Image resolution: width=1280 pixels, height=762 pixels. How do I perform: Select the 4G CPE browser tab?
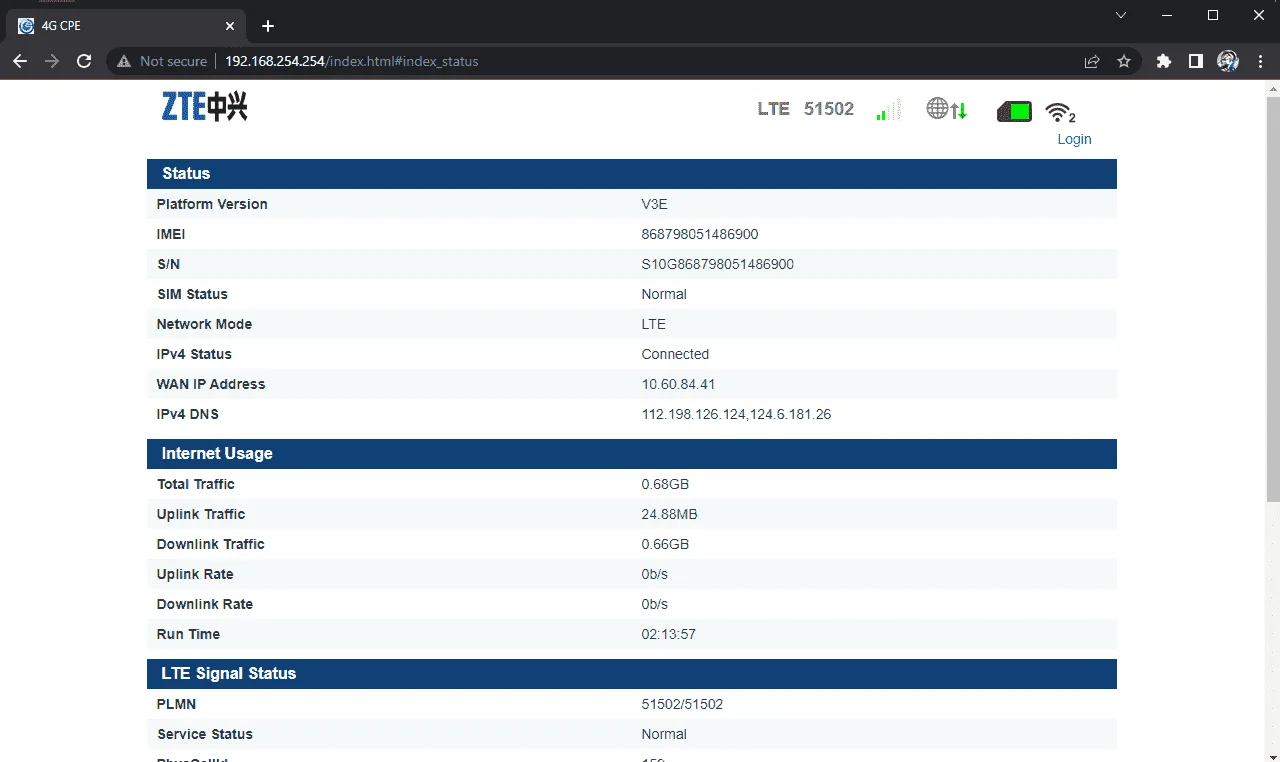pos(126,26)
